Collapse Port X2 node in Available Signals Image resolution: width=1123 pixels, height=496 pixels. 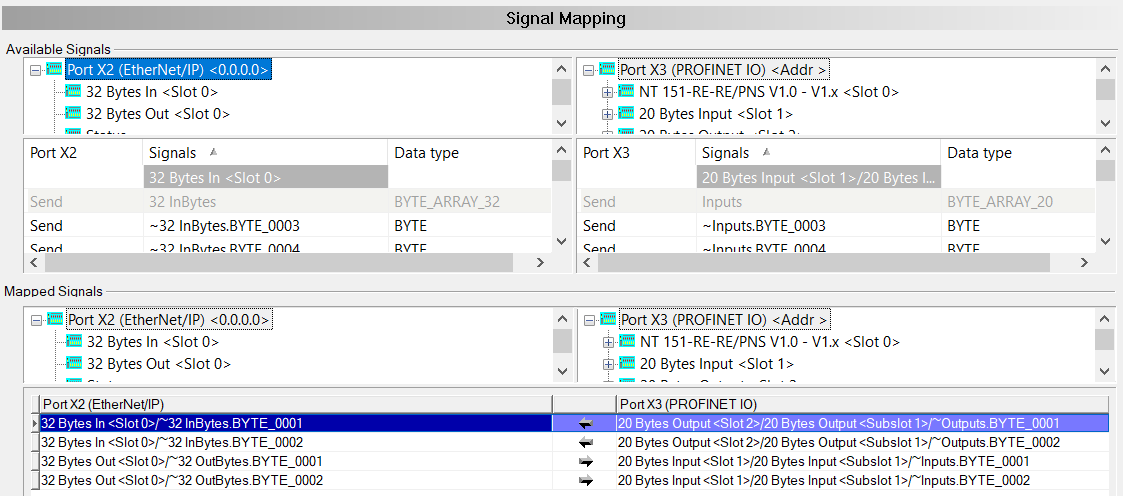34,70
